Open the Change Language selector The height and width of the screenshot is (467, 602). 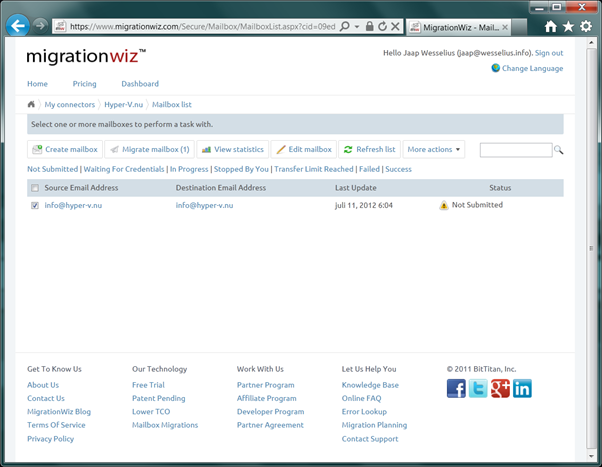[x=532, y=68]
